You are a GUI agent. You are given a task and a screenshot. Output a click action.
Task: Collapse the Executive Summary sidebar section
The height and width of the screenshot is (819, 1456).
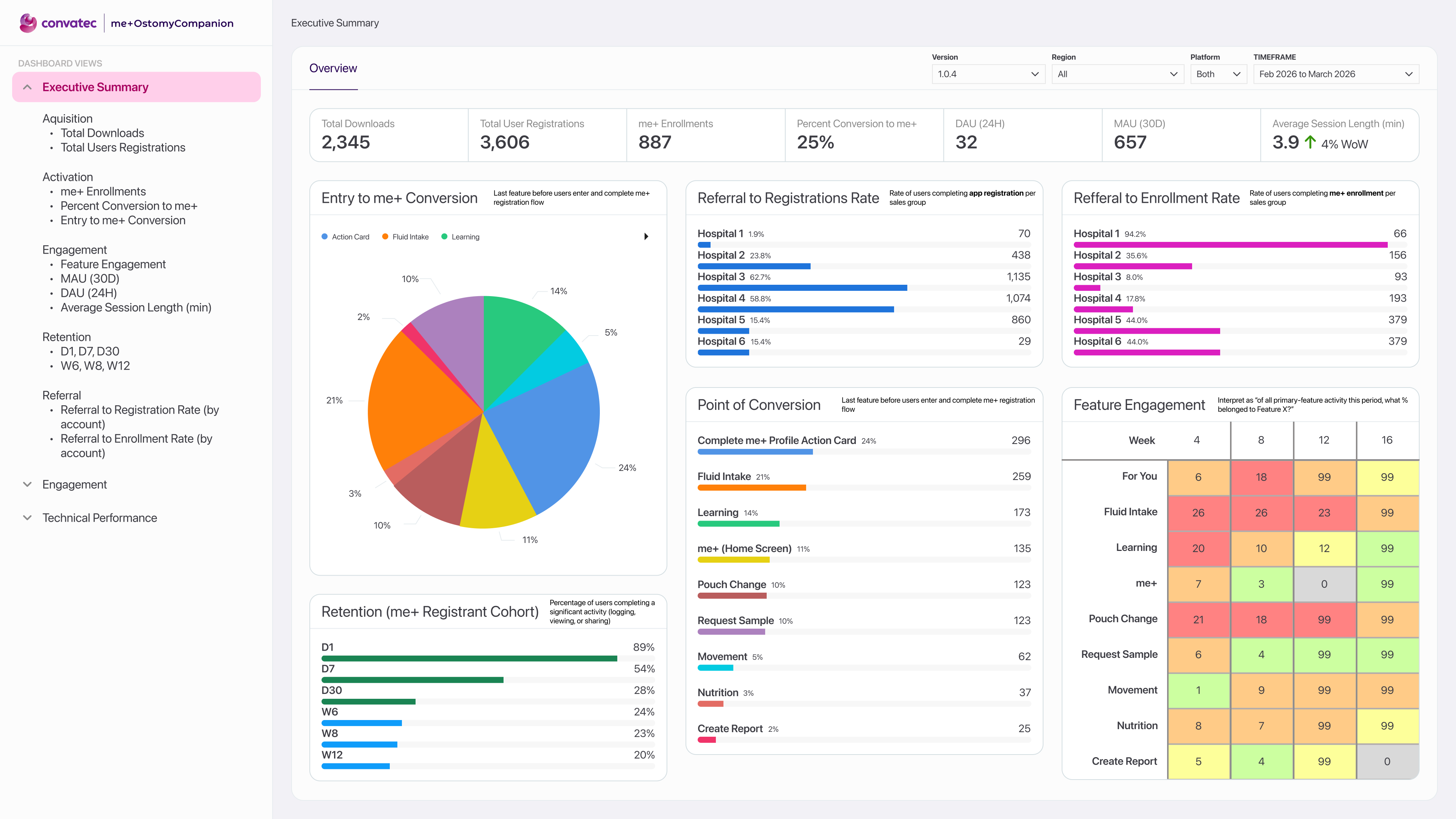[27, 87]
